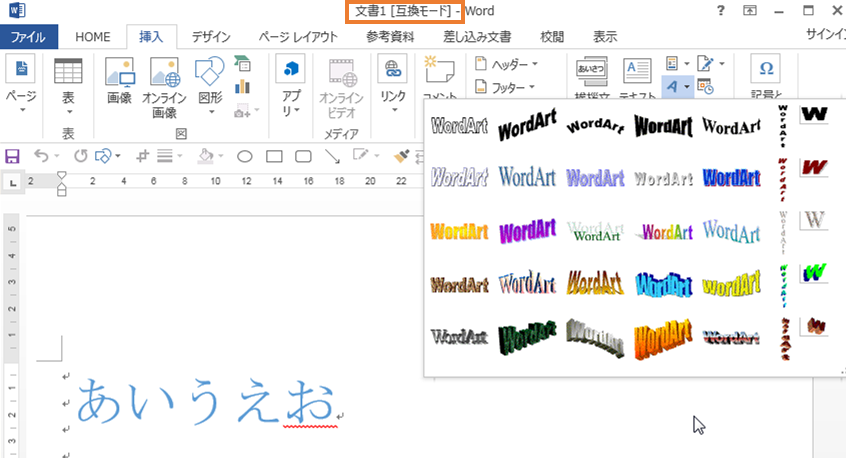Choose the cyan 3D WordArt style
The image size is (846, 458).
(664, 284)
